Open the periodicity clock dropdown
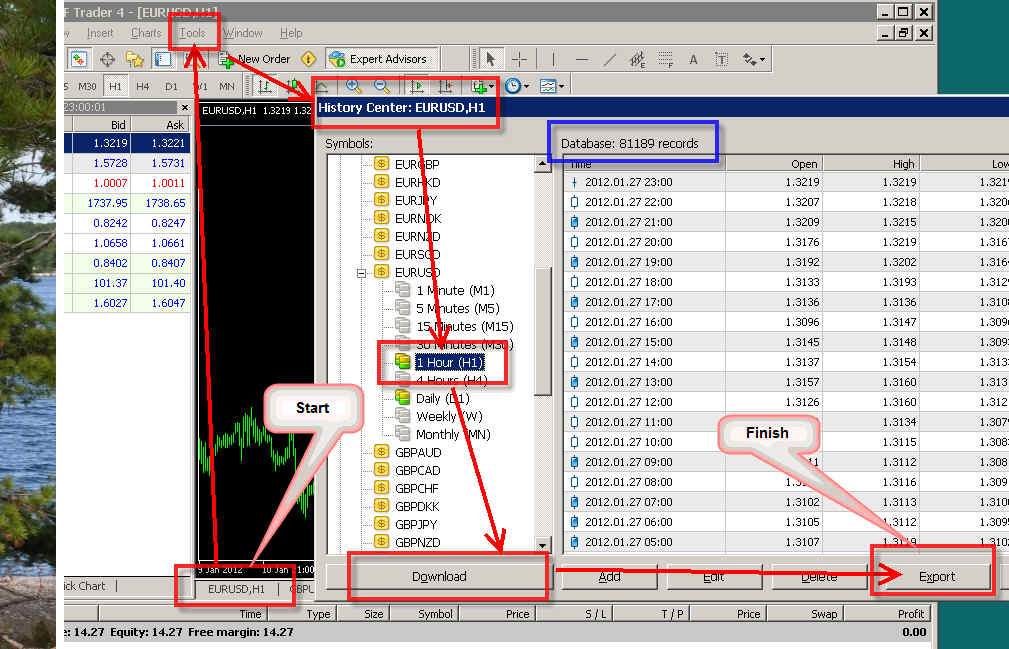The image size is (1009, 649). click(517, 87)
